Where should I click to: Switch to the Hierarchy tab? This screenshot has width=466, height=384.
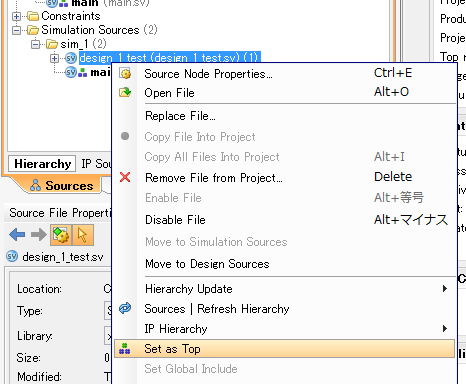42,164
